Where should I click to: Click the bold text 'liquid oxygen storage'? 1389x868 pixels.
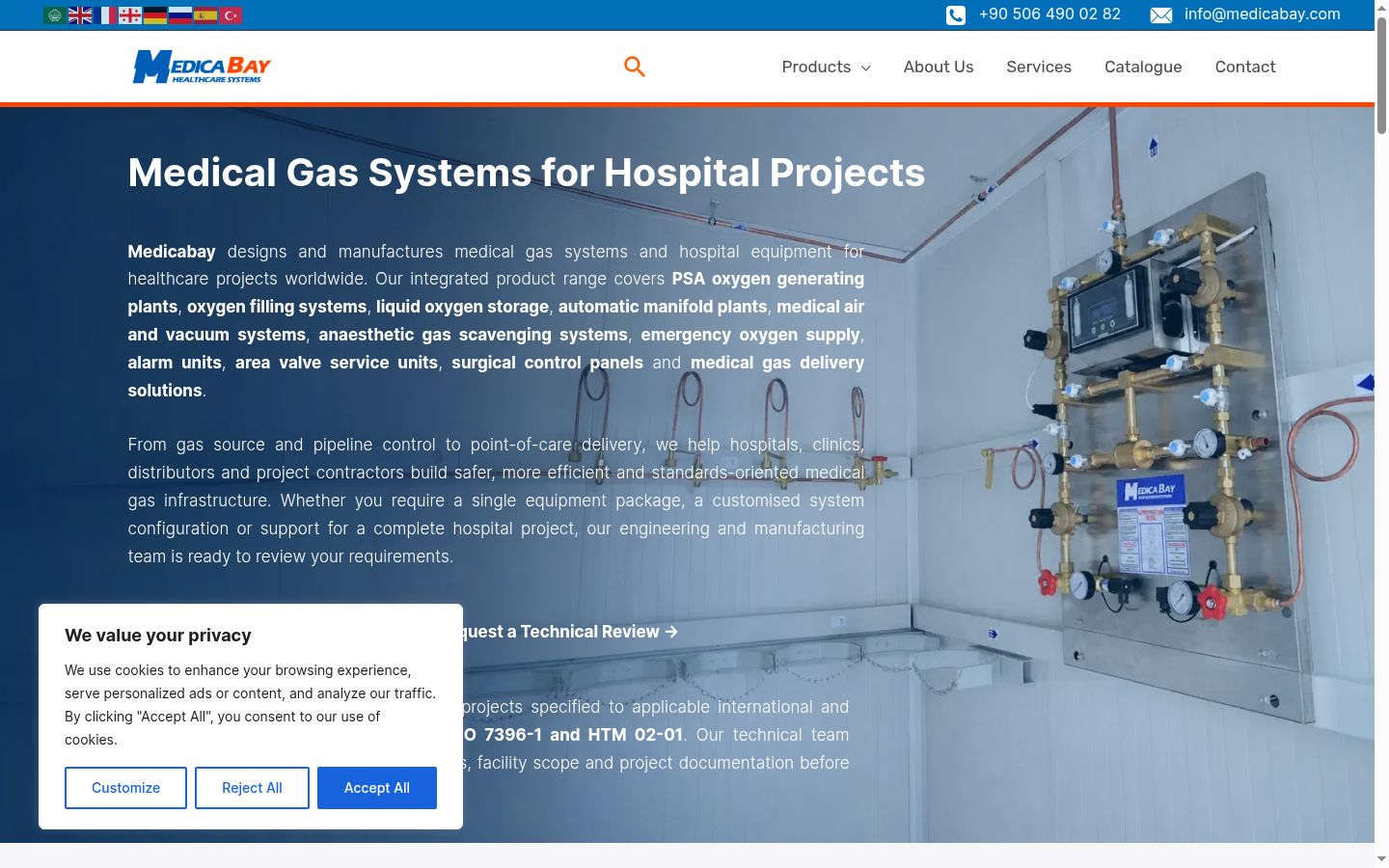coord(462,307)
